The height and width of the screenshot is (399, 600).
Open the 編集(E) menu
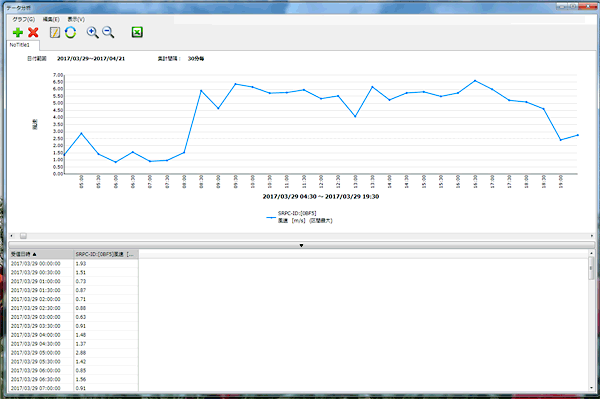click(x=51, y=19)
